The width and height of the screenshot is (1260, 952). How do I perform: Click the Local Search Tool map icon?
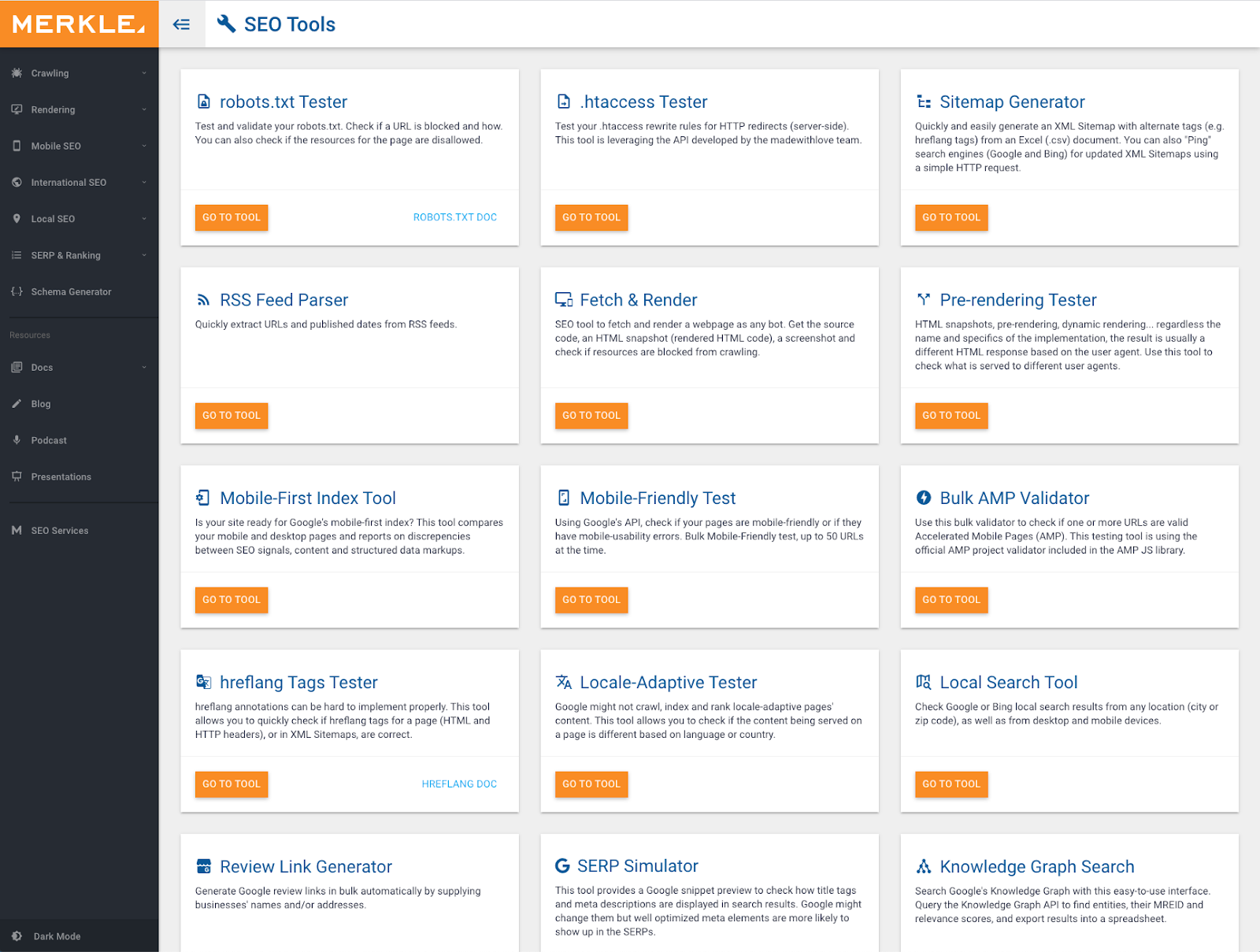[924, 682]
